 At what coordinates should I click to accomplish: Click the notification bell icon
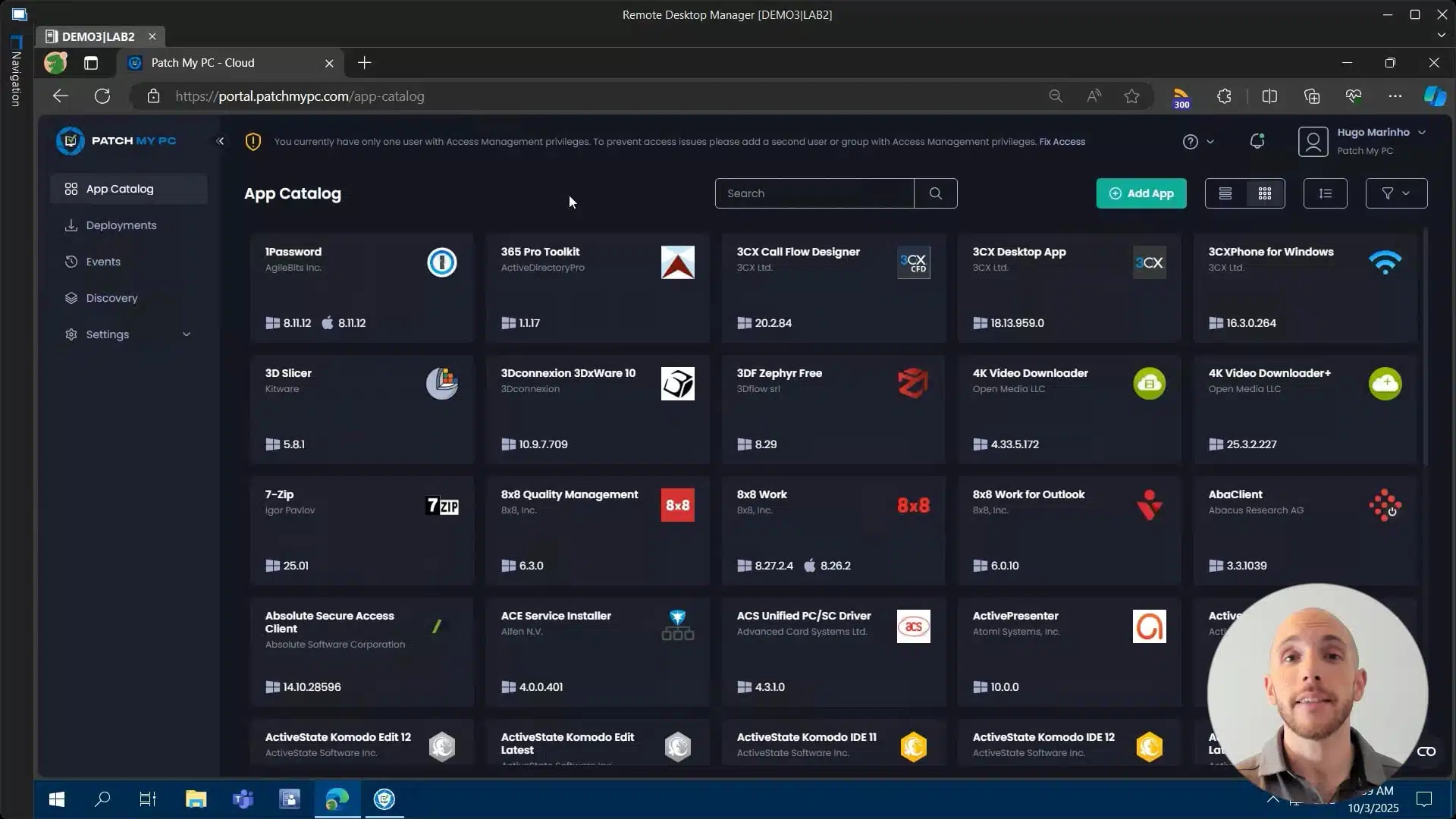(x=1257, y=141)
